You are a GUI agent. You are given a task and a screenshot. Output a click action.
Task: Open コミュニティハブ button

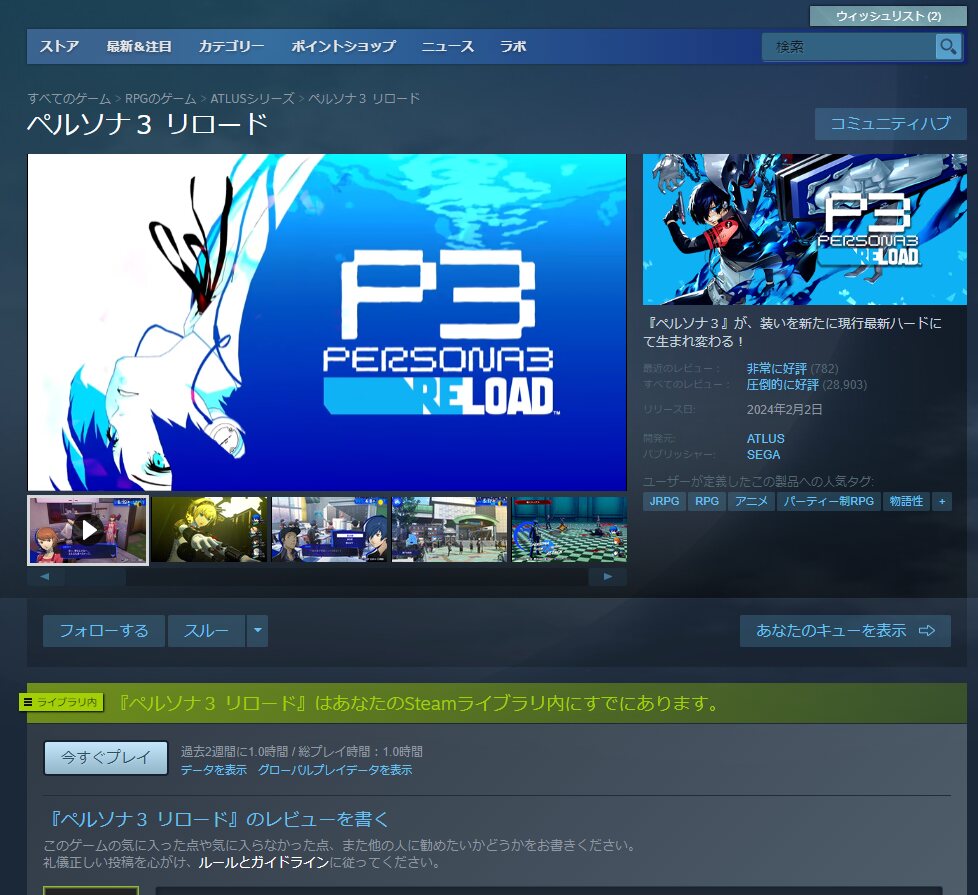click(891, 123)
